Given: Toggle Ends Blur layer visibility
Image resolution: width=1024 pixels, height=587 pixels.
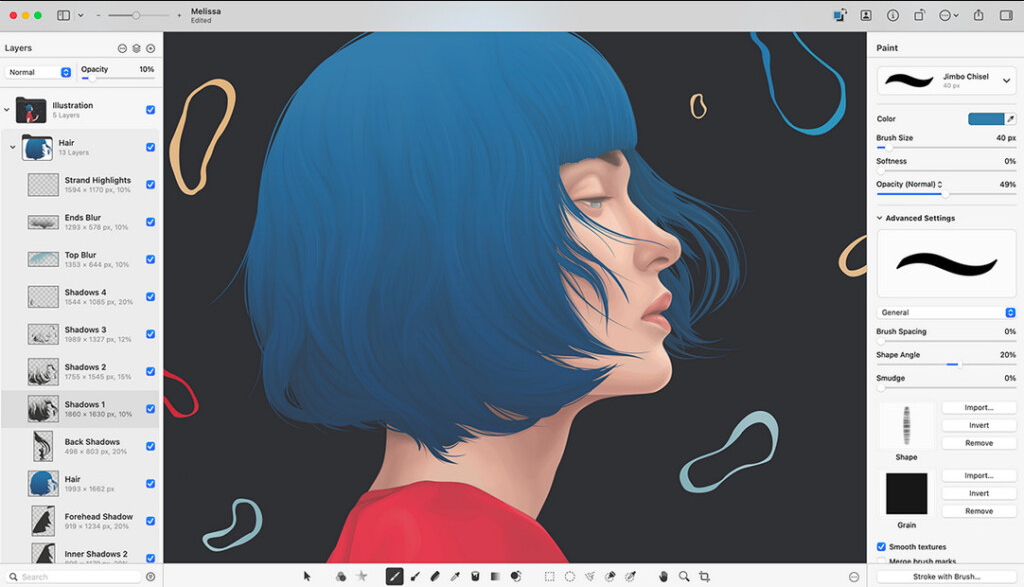Looking at the screenshot, I should 151,222.
